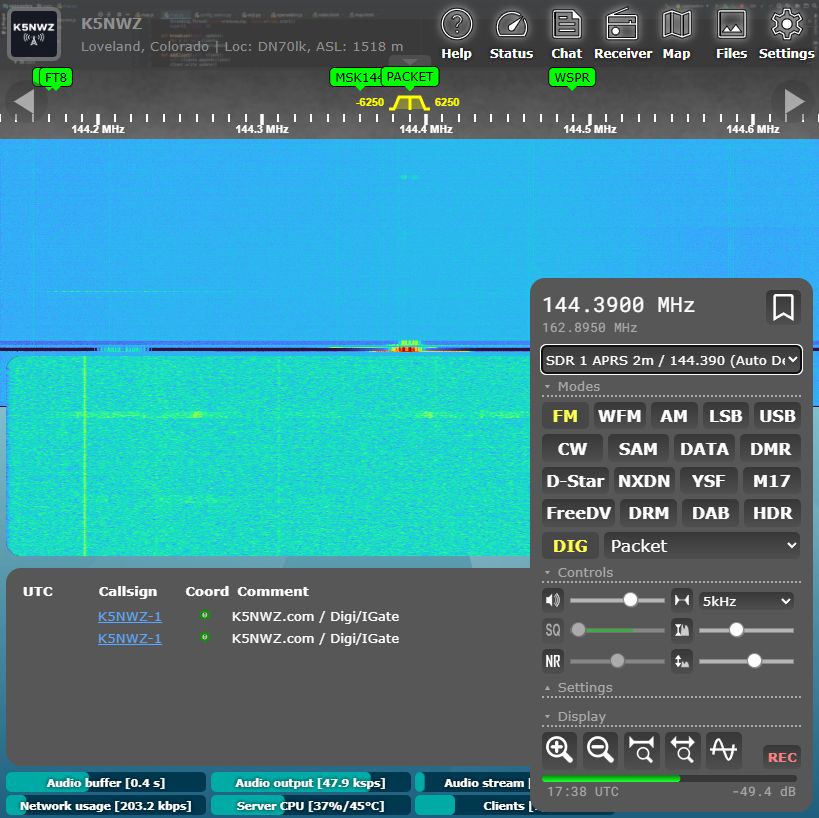Open the Help panel
This screenshot has width=819, height=818.
(x=457, y=34)
